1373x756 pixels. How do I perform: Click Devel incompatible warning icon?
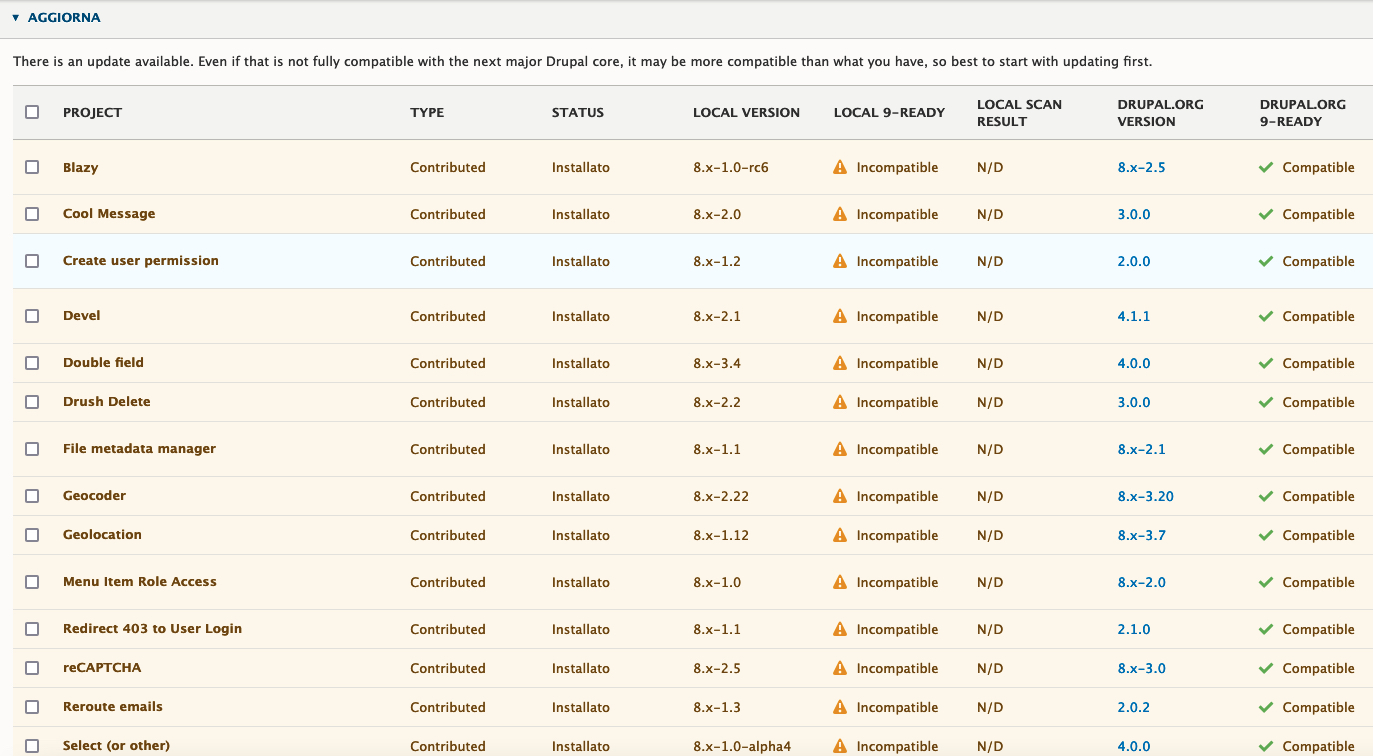tap(840, 316)
